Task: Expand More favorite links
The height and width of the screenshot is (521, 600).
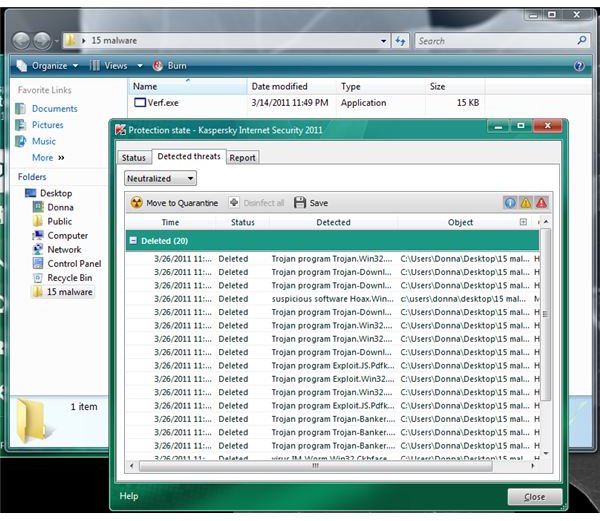Action: [x=48, y=158]
